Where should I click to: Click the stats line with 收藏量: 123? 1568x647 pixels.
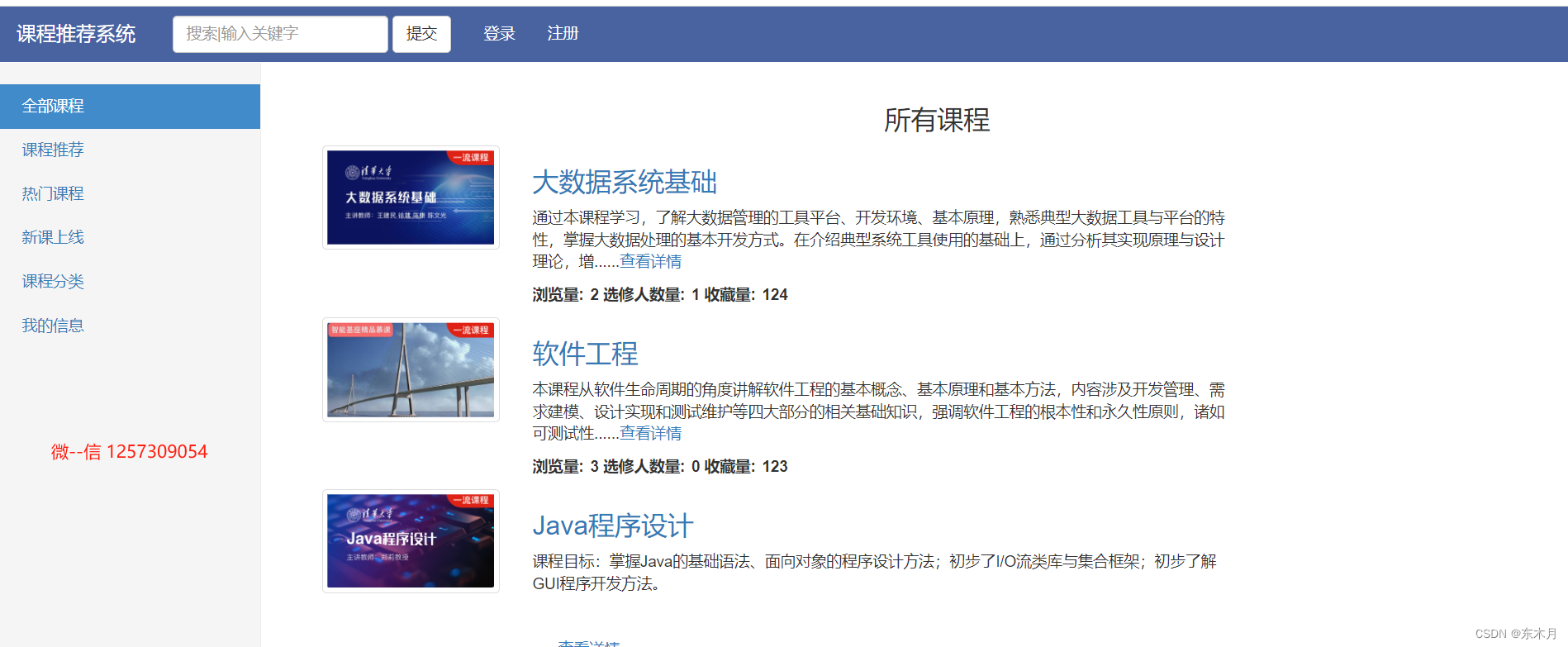coord(660,467)
